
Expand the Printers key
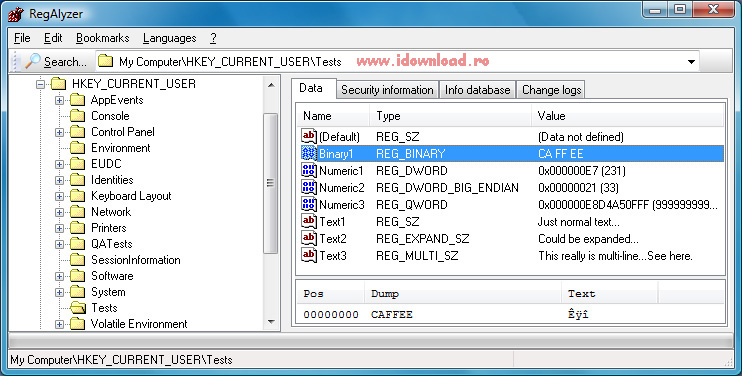(60, 228)
